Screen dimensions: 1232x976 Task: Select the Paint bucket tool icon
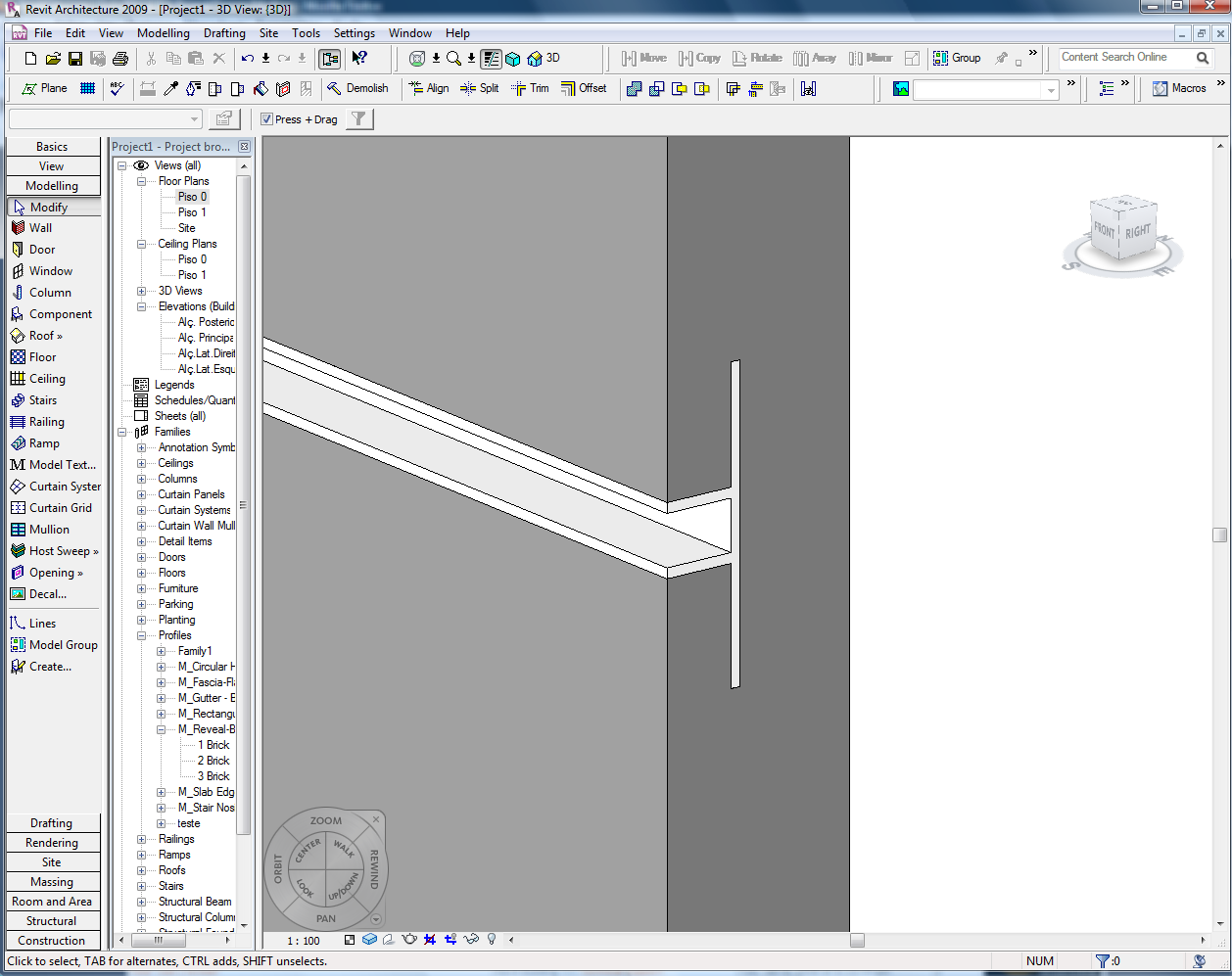point(261,88)
